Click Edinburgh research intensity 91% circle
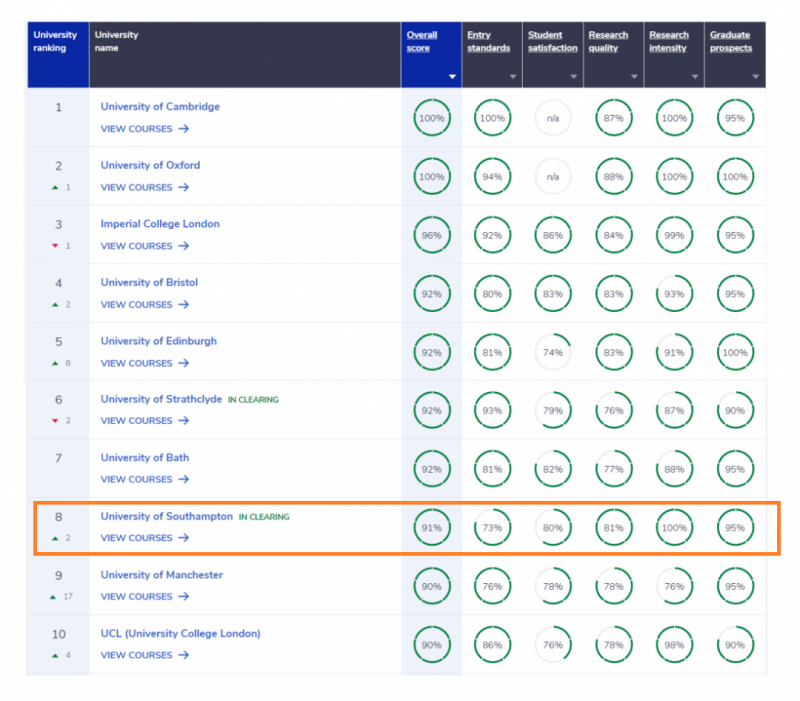 coord(674,353)
